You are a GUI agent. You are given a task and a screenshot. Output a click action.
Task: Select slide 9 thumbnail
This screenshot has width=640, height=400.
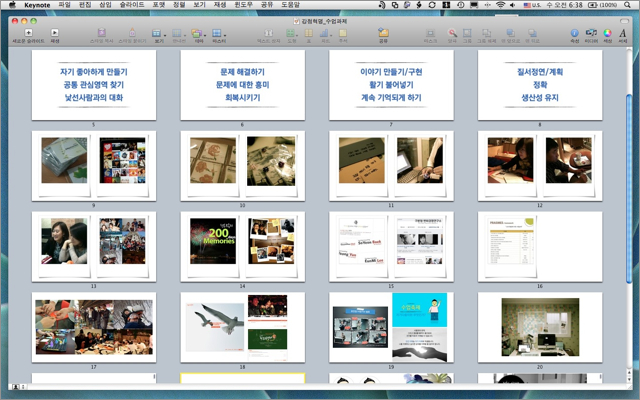click(x=94, y=166)
